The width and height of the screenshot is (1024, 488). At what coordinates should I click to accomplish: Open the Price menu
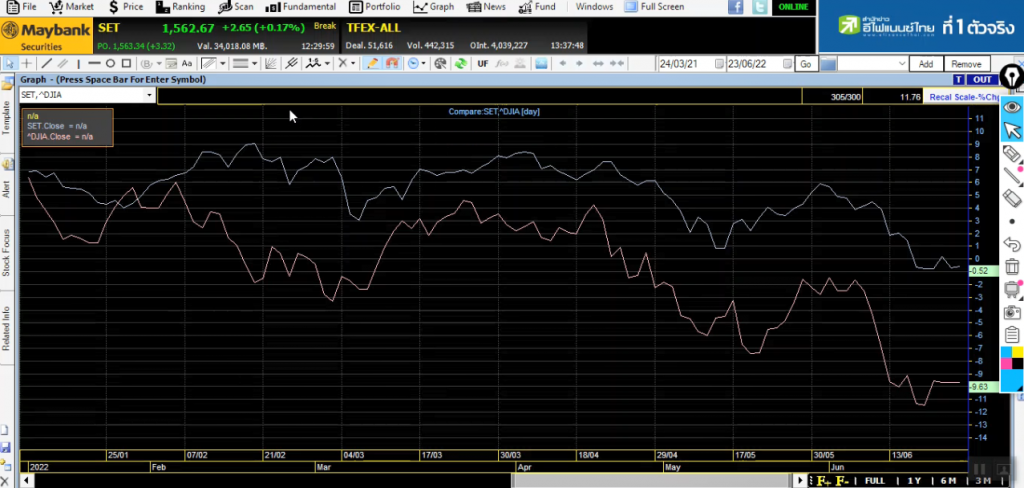point(125,7)
